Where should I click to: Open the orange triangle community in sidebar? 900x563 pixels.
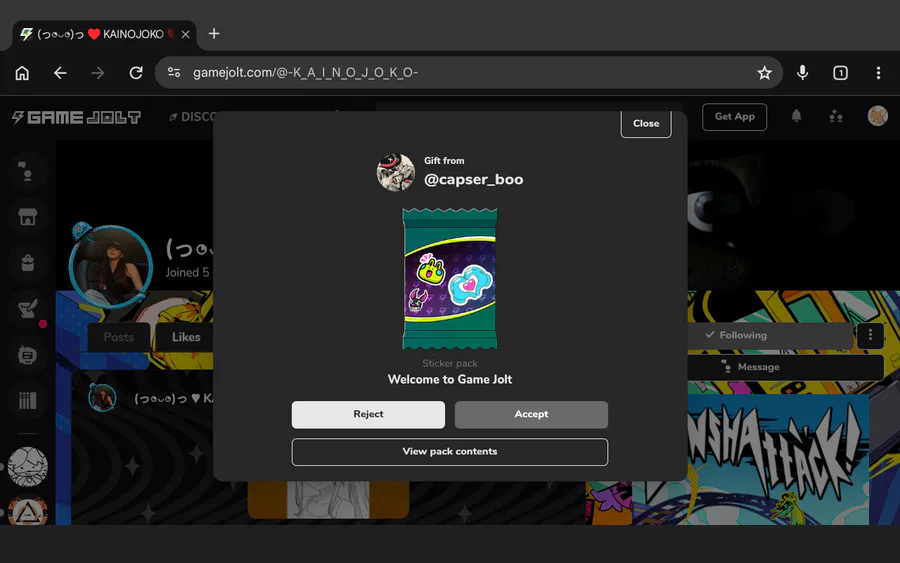pos(28,511)
